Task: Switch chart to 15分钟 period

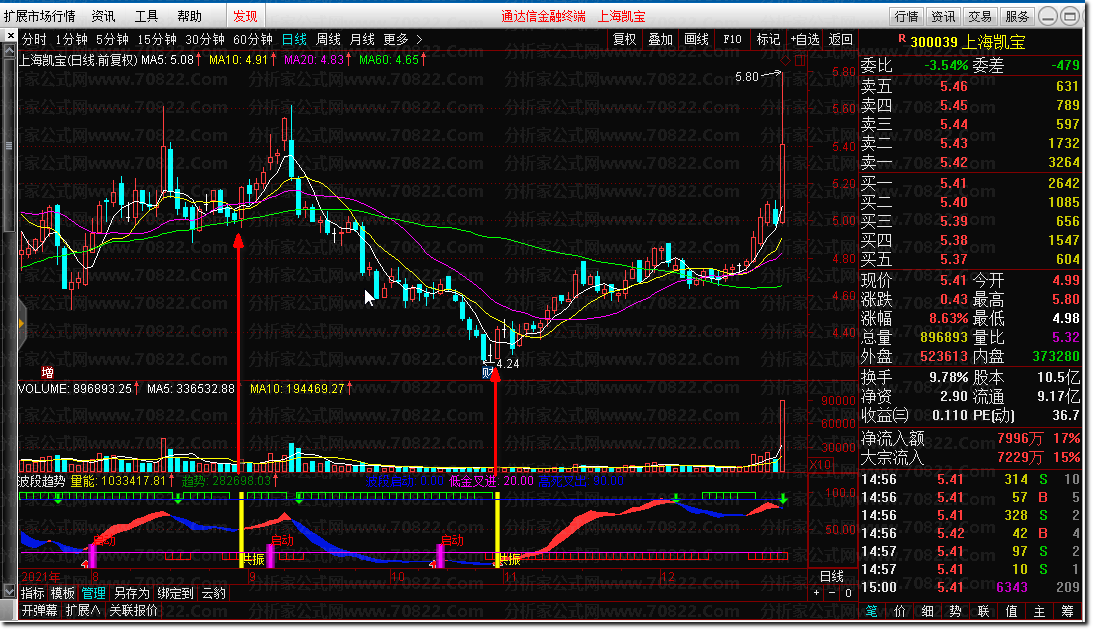Action: pos(157,40)
